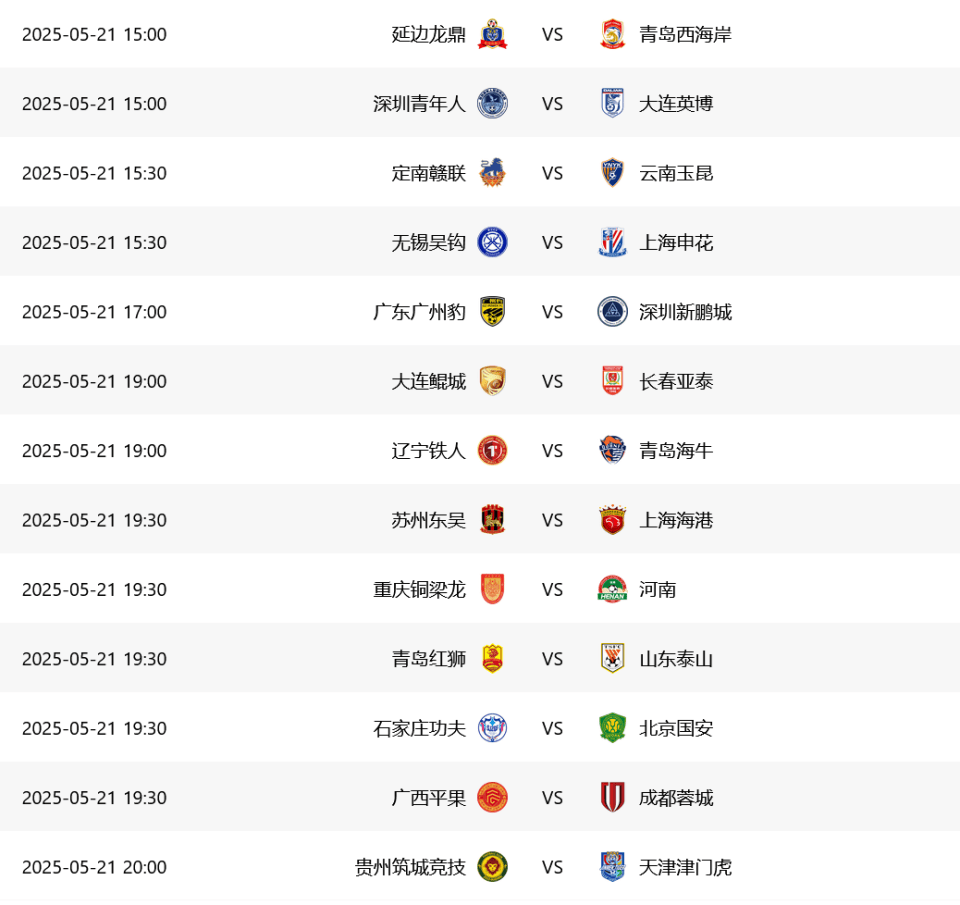Select the 山东泰山 team badge
This screenshot has height=905, width=960.
point(612,659)
